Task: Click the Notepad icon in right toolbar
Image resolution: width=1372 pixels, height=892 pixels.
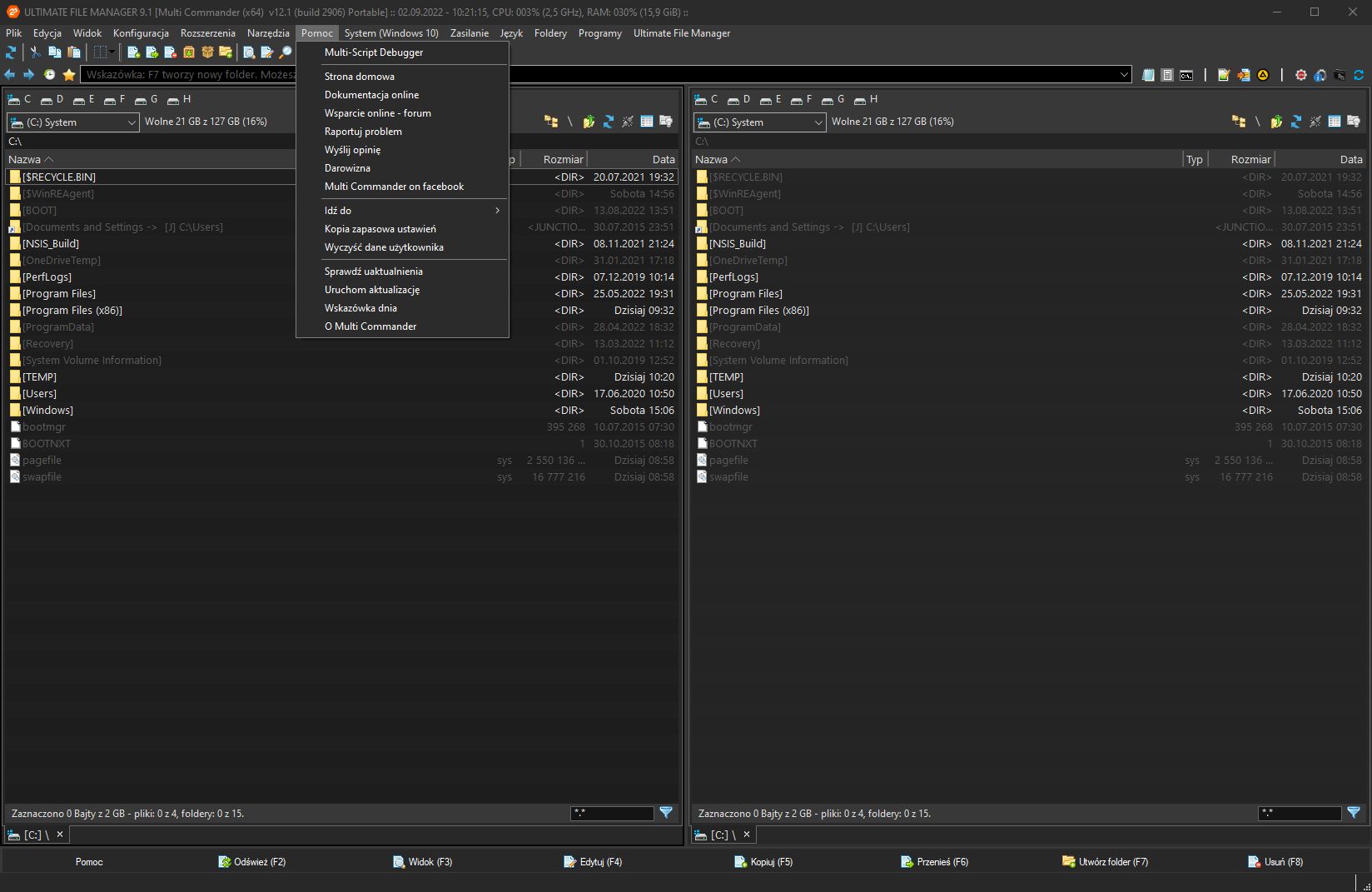Action: click(x=1149, y=75)
